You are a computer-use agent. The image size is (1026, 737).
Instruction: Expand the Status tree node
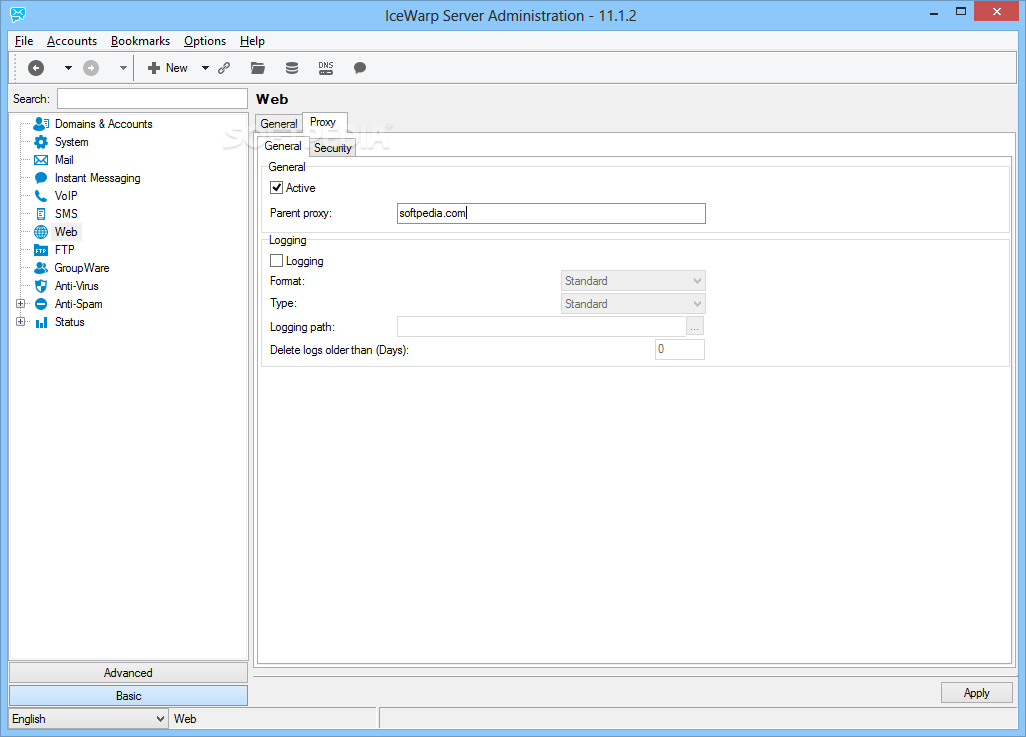(x=20, y=322)
